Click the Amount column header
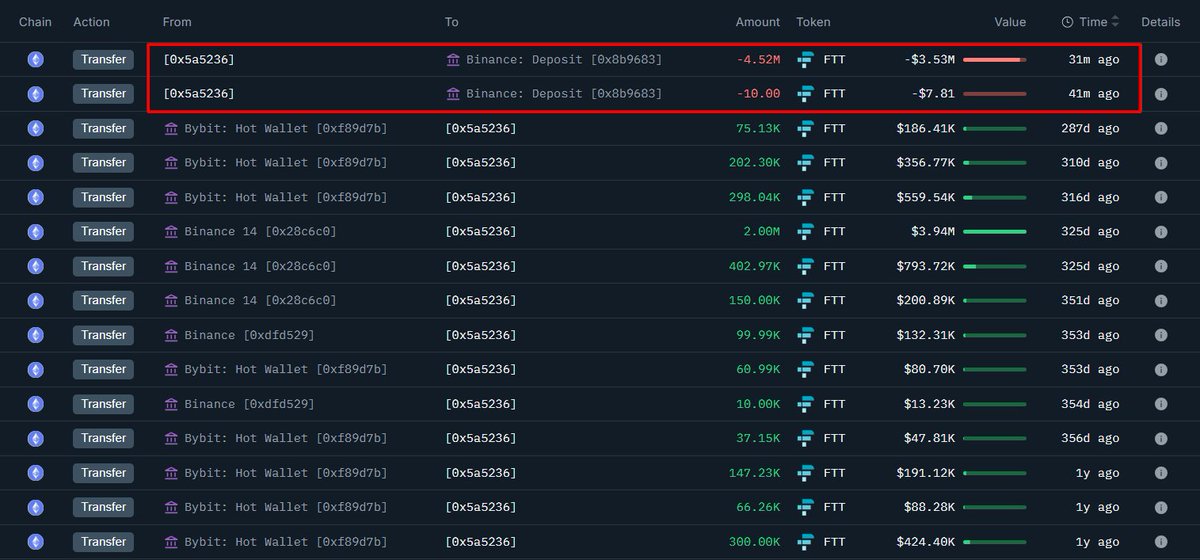Image resolution: width=1200 pixels, height=560 pixels. click(x=757, y=22)
